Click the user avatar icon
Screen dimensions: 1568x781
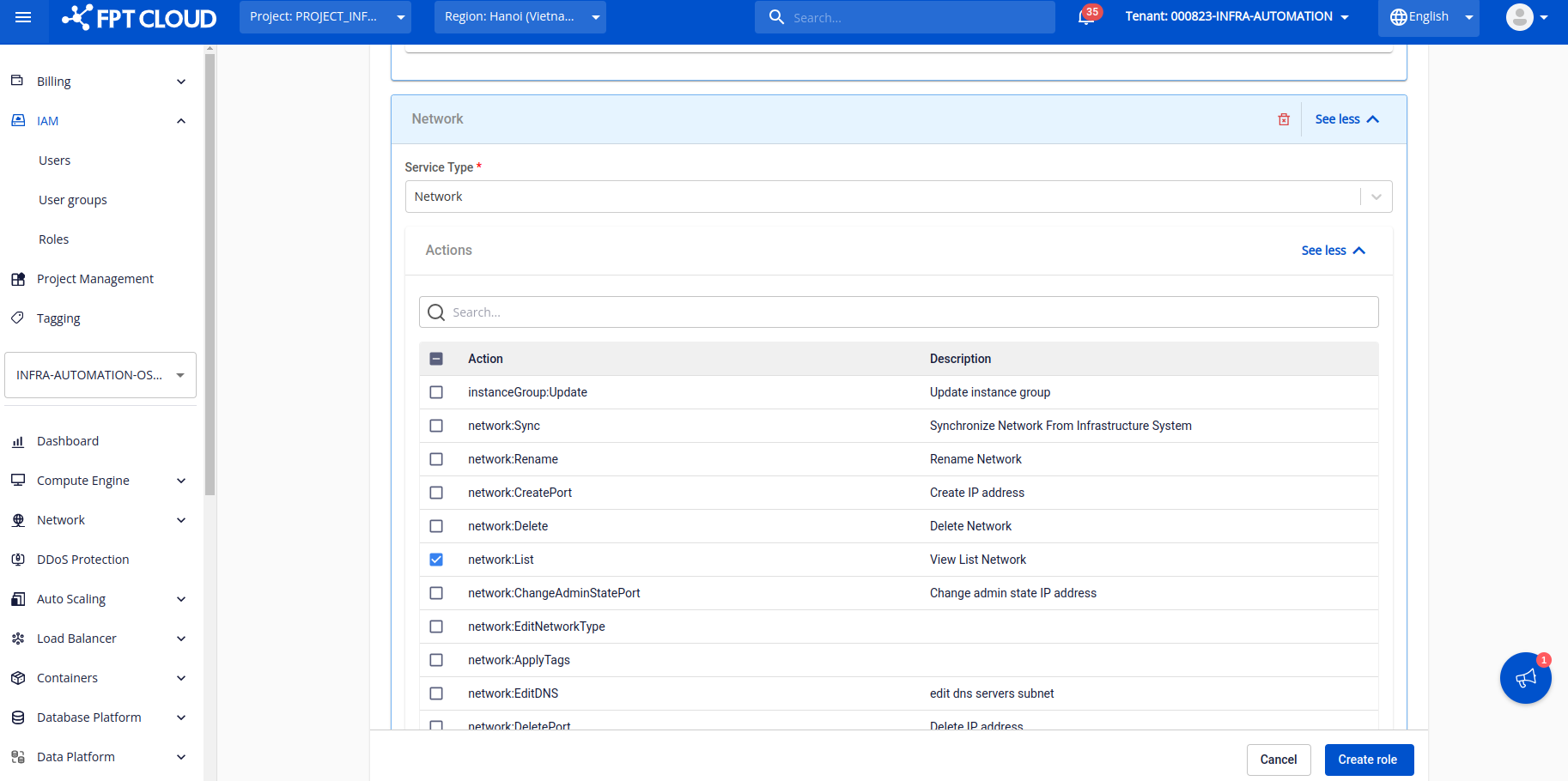(x=1519, y=17)
